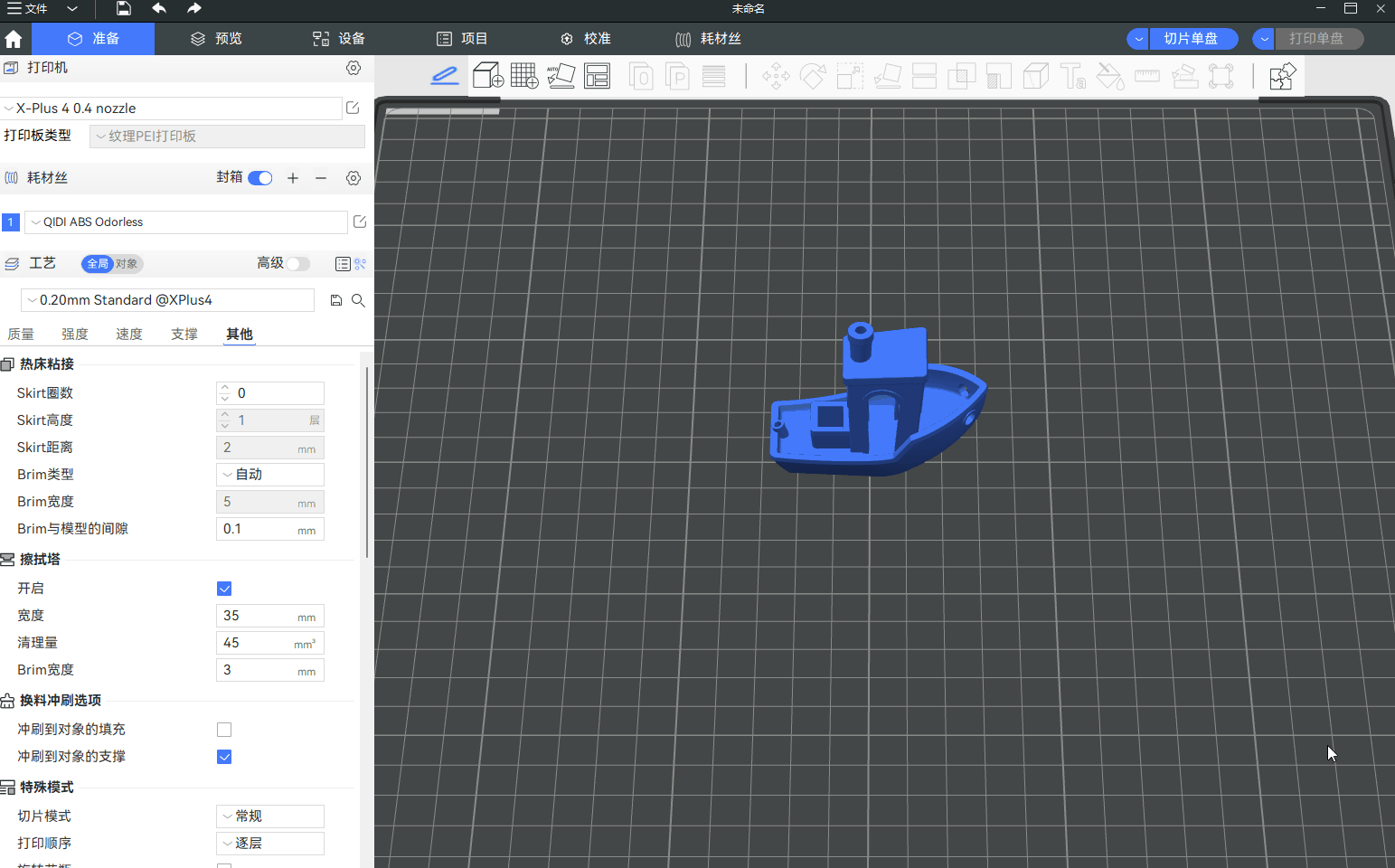
Task: Switch to the 预览 tab
Action: [217, 39]
